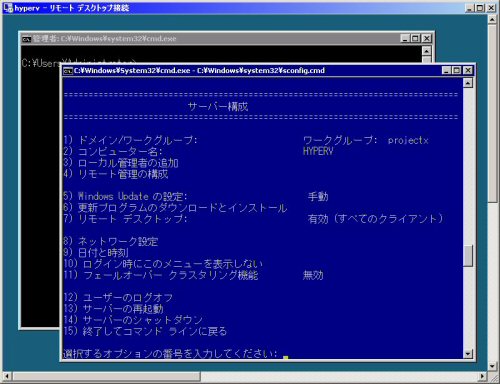This screenshot has height=384, width=500.
Task: Click the Remote Desktop connection title bar icon
Action: click(8, 7)
